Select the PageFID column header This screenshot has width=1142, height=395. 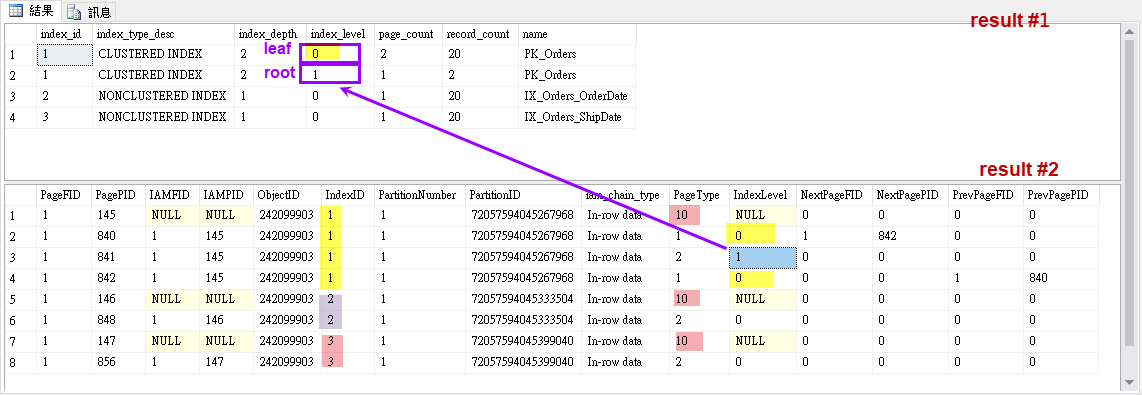[x=64, y=195]
